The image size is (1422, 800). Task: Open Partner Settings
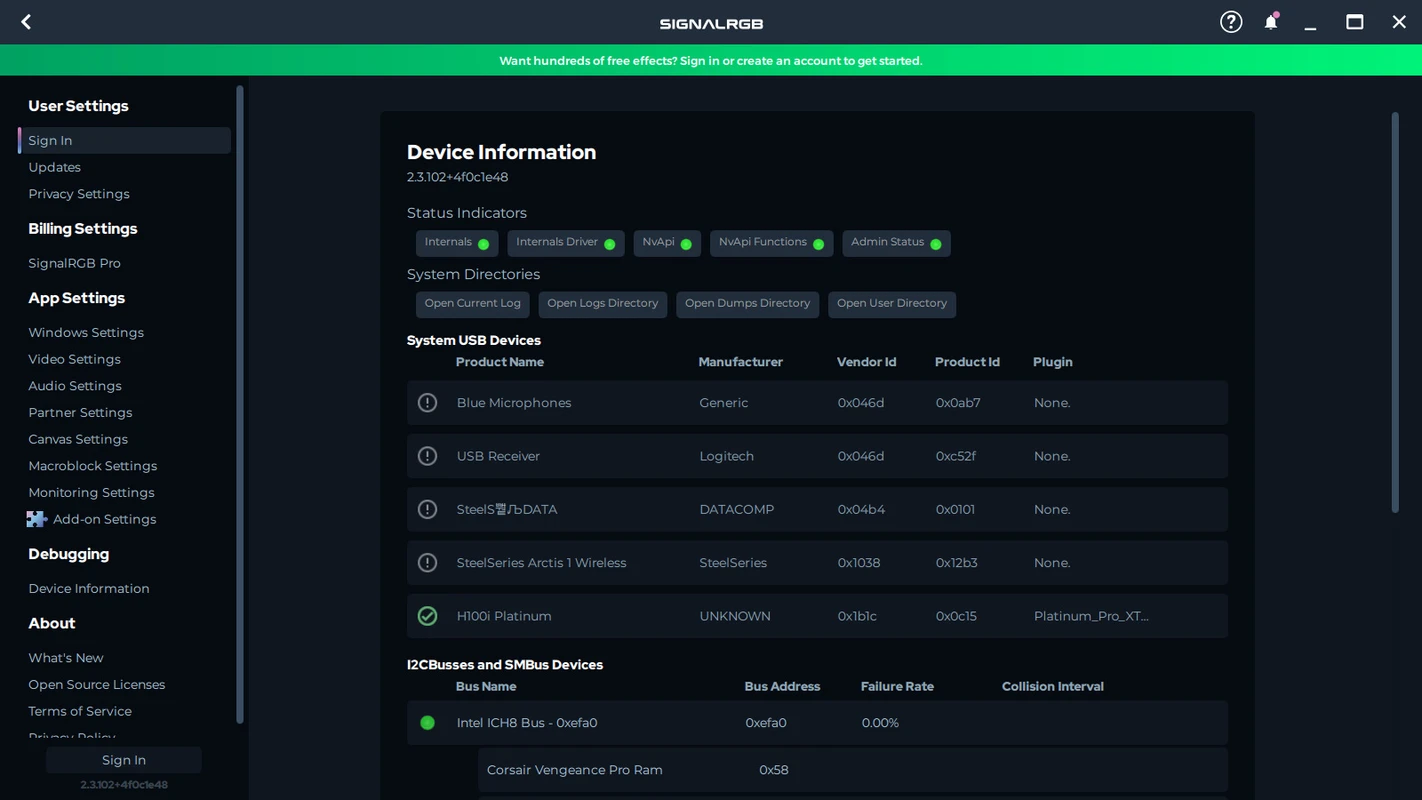(80, 413)
